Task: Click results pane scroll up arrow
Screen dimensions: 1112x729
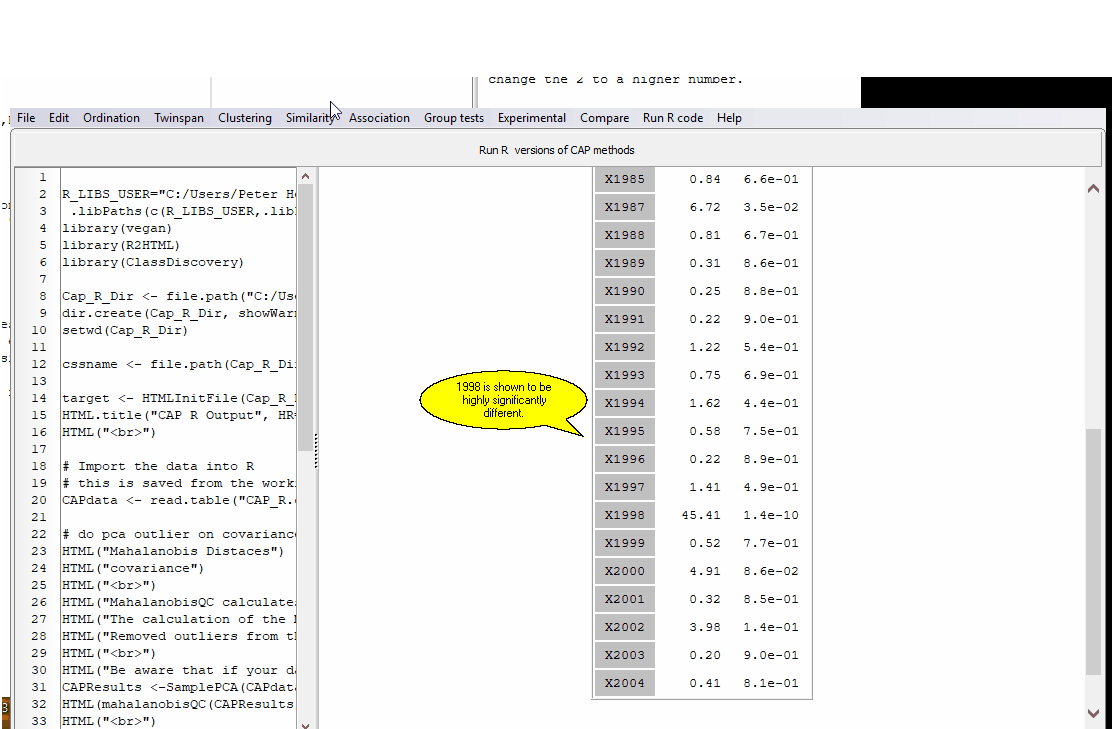Action: tap(1094, 188)
